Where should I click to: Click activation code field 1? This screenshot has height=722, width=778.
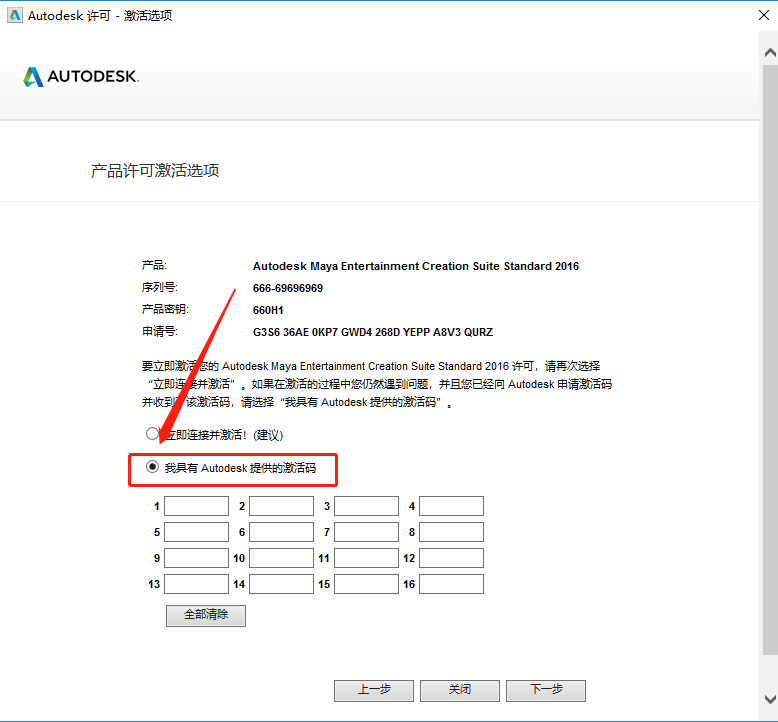[196, 506]
